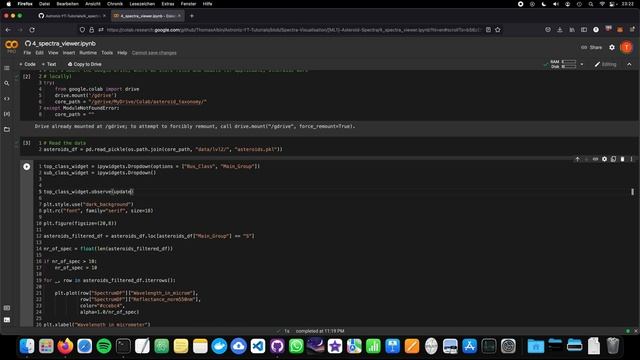This screenshot has height=360, width=640.
Task: Open the Insert menu in Colab
Action: pyautogui.click(x=69, y=53)
